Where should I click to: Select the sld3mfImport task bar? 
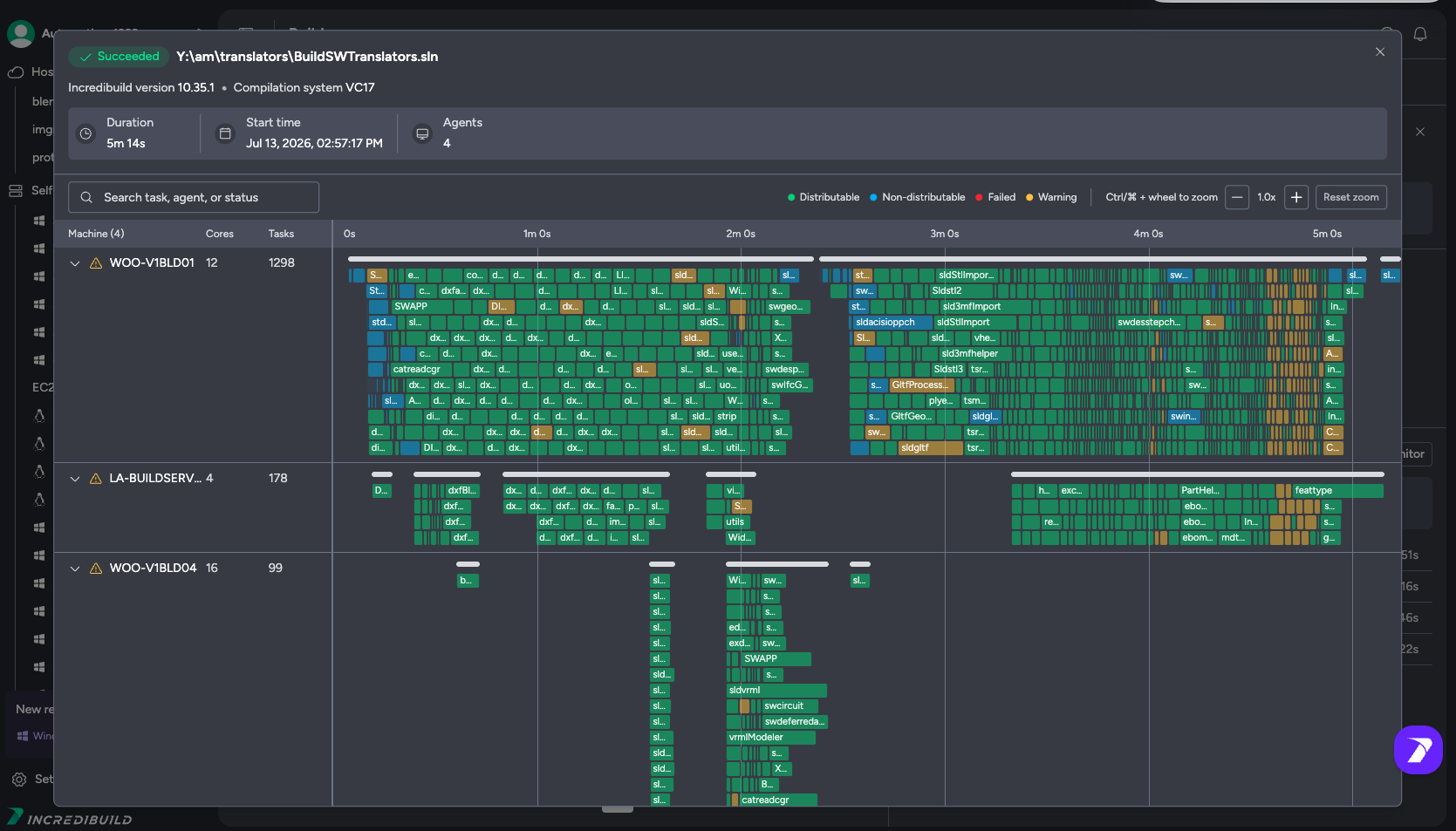click(985, 307)
